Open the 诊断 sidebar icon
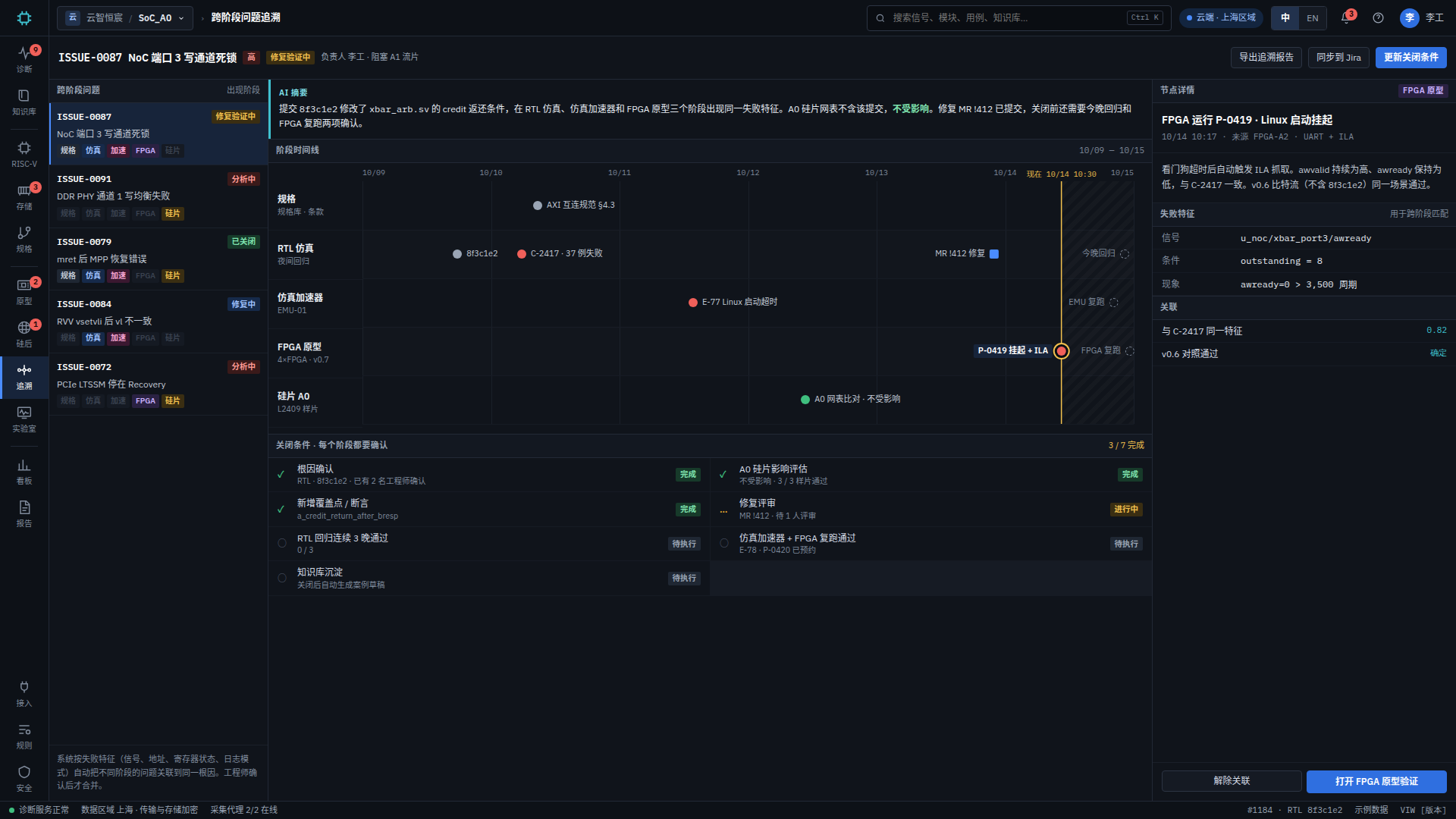The height and width of the screenshot is (819, 1456). click(24, 59)
